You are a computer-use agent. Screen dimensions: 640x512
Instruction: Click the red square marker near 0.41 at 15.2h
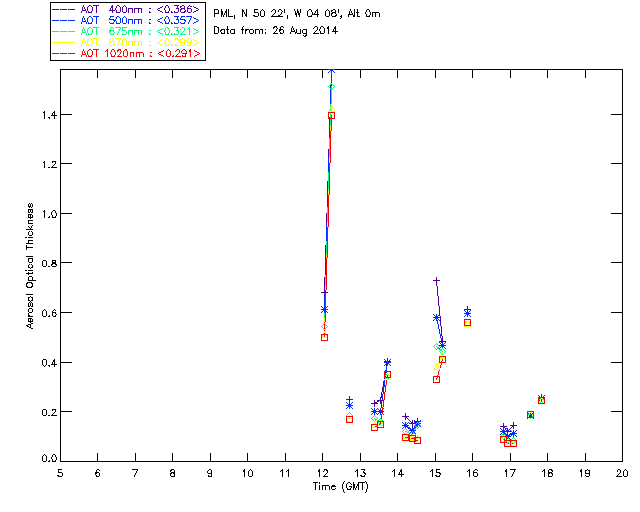pos(442,359)
